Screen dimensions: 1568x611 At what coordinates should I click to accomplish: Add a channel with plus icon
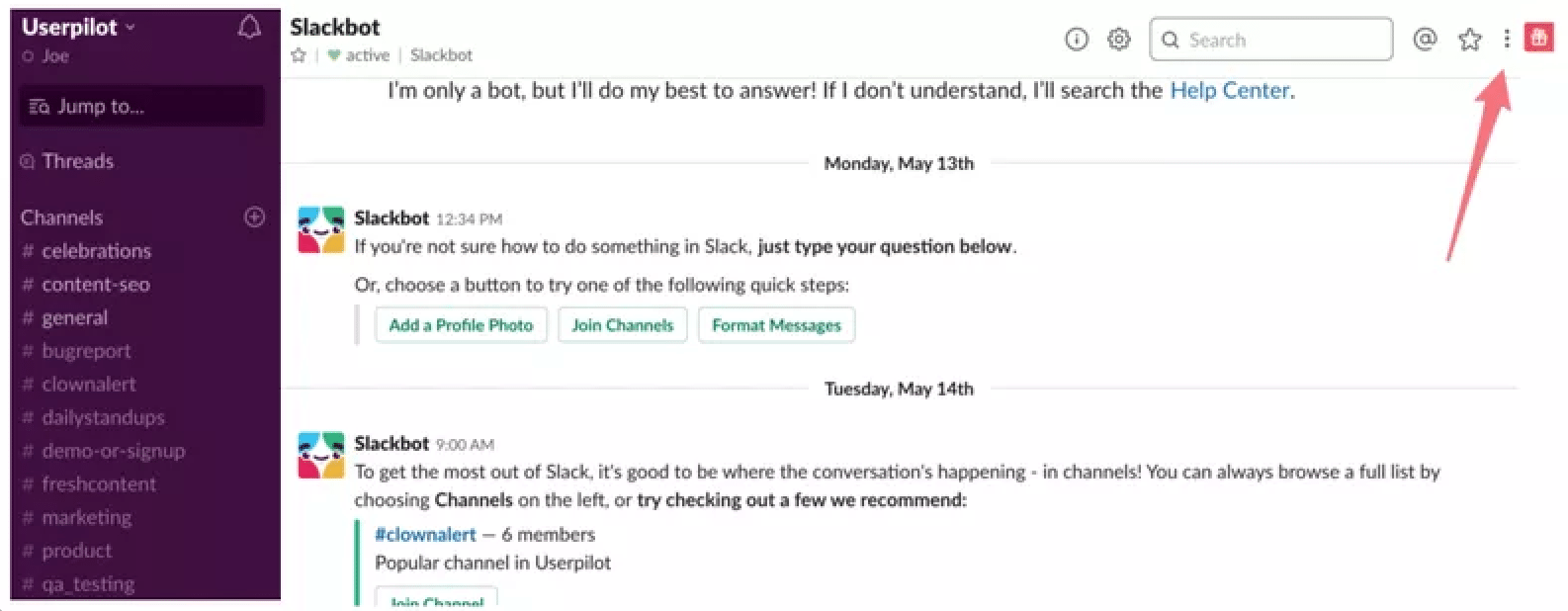(254, 218)
